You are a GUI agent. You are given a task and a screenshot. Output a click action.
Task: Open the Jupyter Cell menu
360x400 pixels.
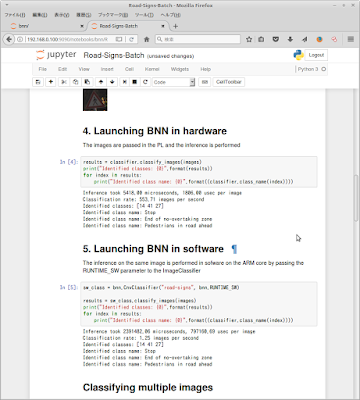click(x=129, y=69)
